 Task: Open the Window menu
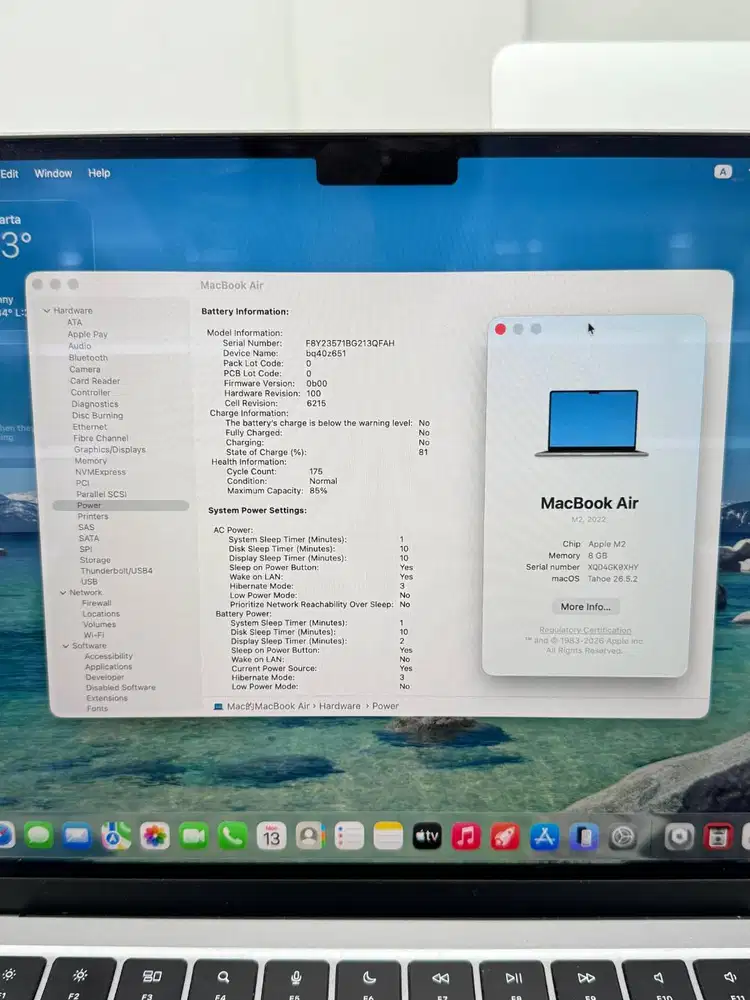(x=53, y=173)
